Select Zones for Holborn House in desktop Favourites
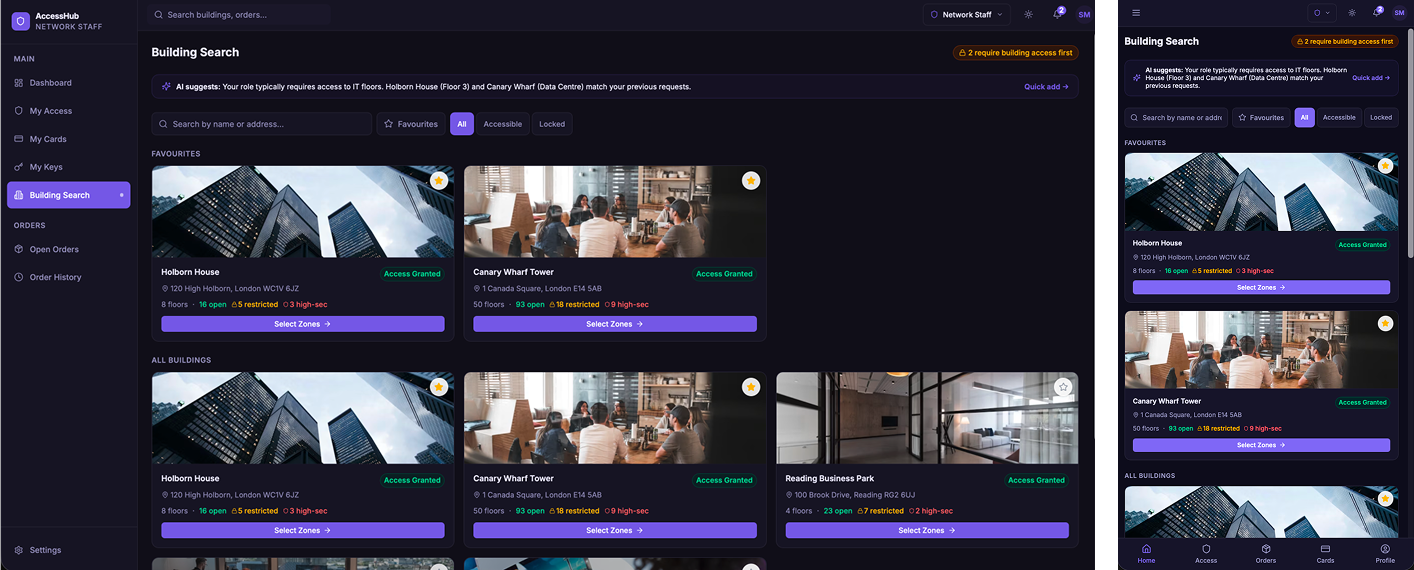Image resolution: width=1414 pixels, height=570 pixels. 303,324
